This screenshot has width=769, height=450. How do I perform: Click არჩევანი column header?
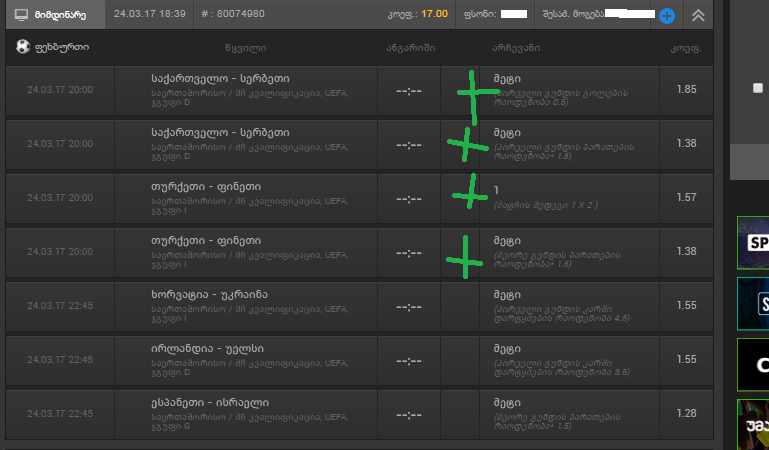[x=516, y=48]
